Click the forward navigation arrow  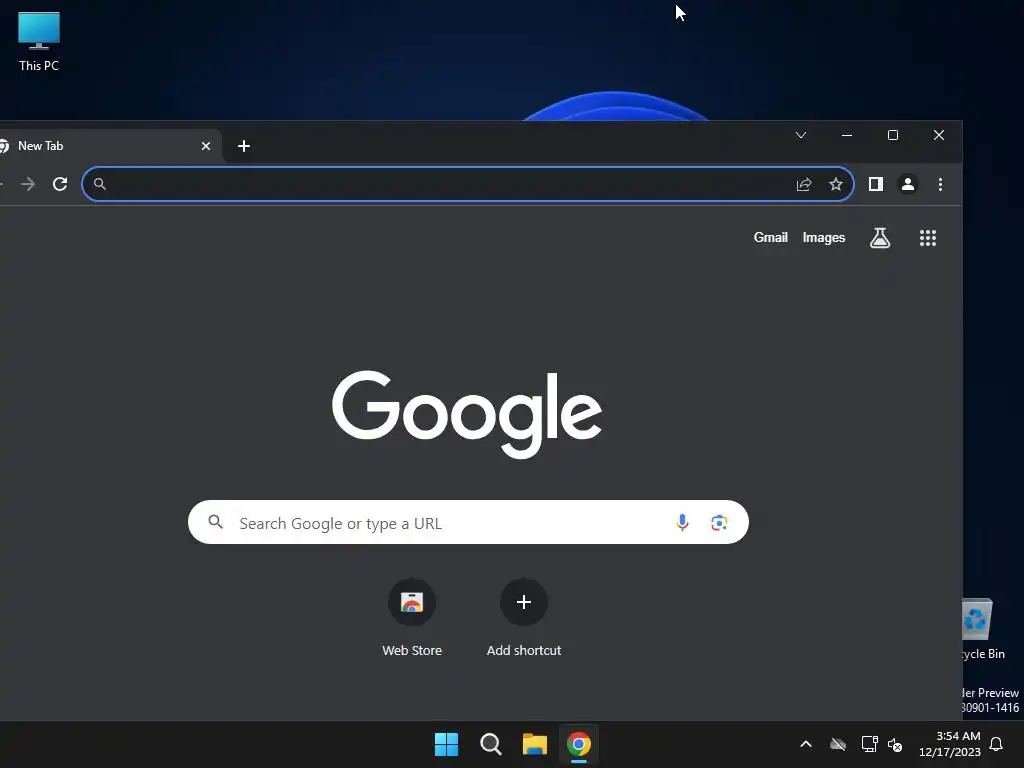click(x=28, y=184)
